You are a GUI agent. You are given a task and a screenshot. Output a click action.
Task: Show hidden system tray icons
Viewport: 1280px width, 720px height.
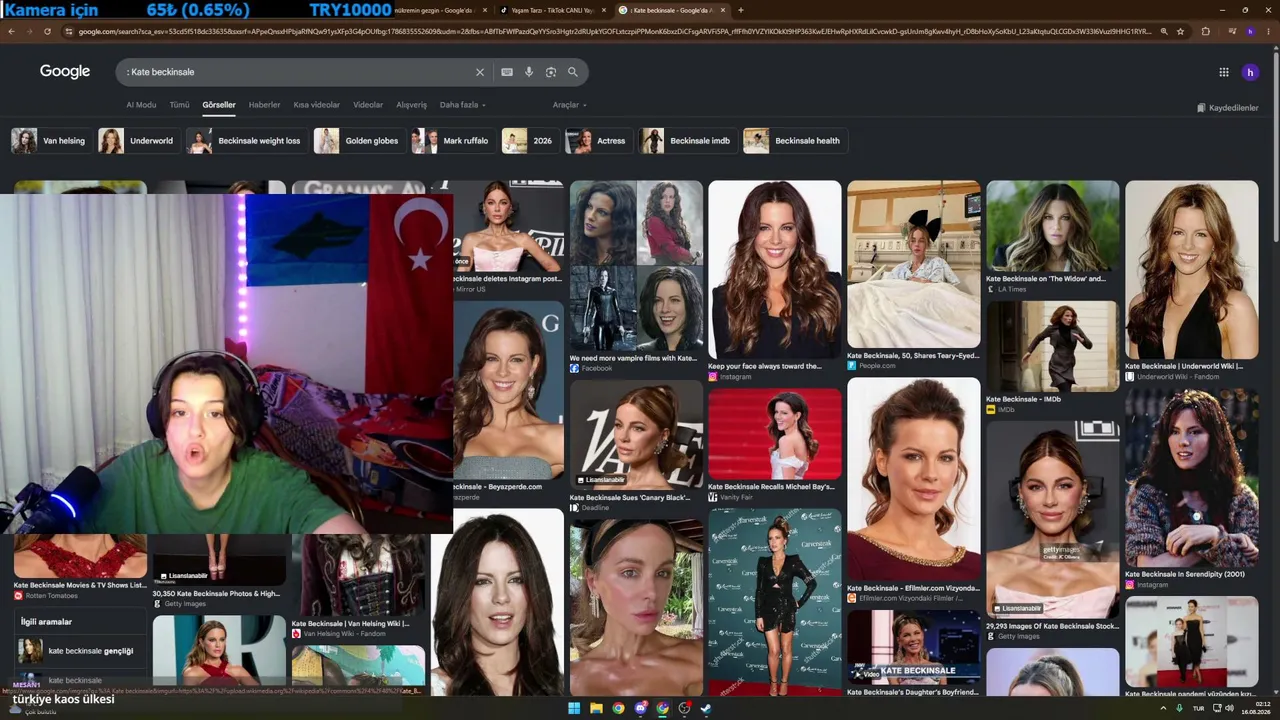click(1163, 708)
